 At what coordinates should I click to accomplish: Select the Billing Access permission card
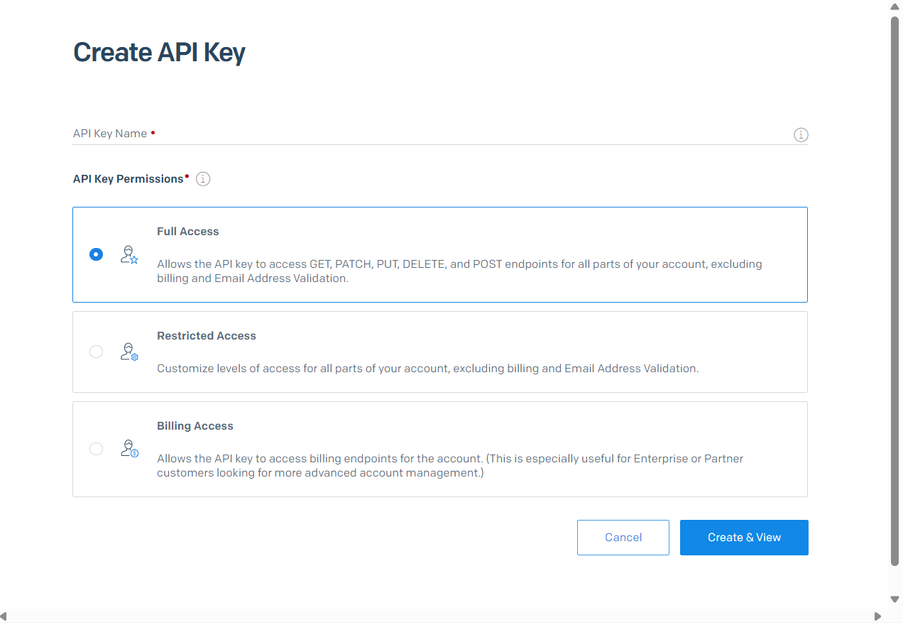pos(440,448)
